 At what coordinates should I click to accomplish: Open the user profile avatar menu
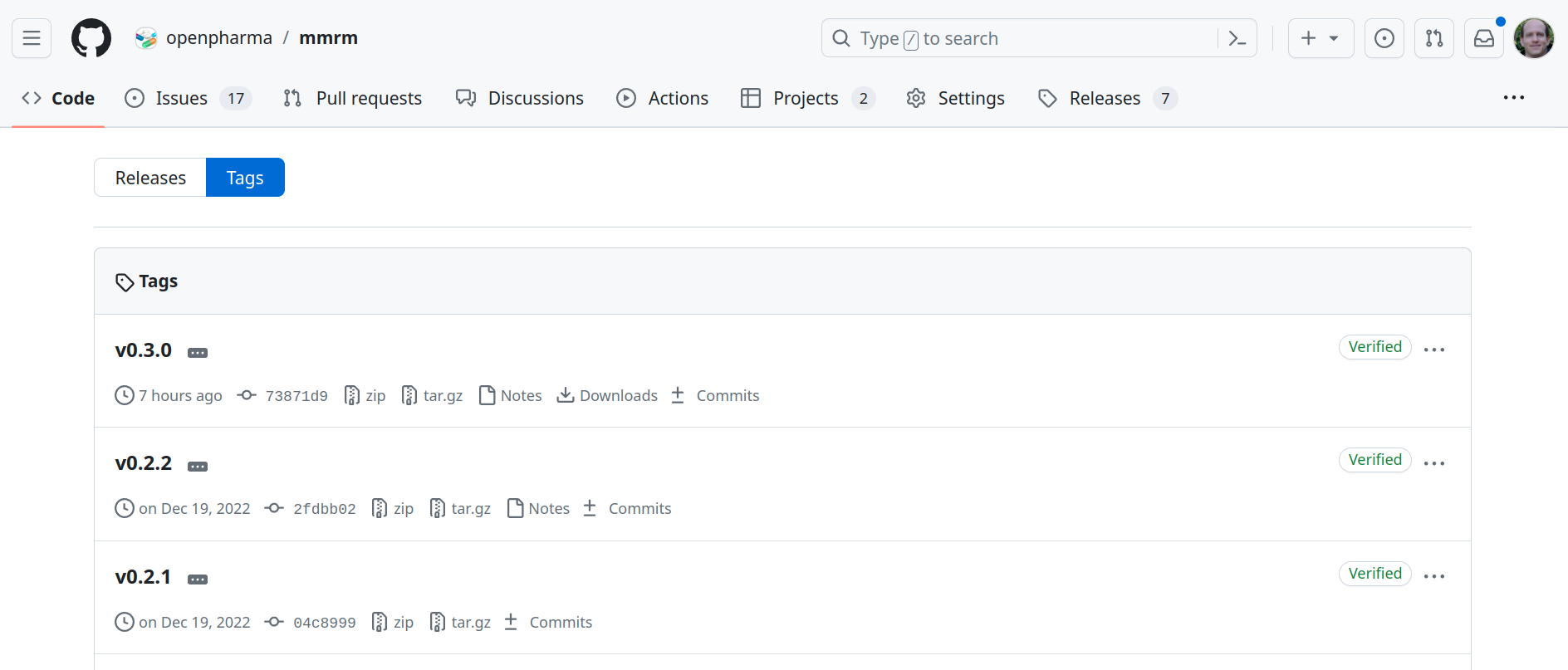1533,38
